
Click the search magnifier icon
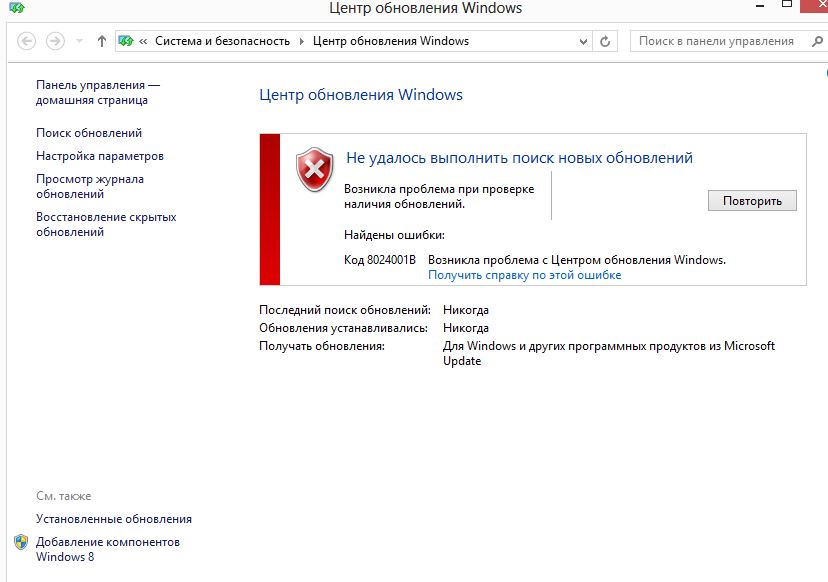(x=817, y=41)
